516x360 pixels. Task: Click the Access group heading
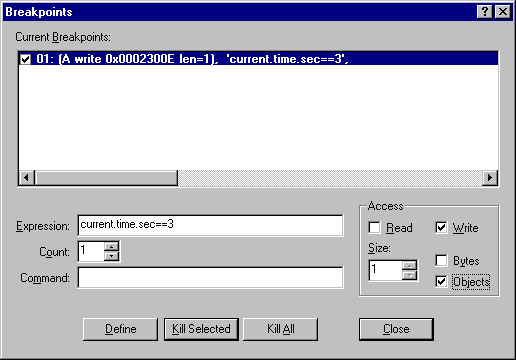point(386,206)
